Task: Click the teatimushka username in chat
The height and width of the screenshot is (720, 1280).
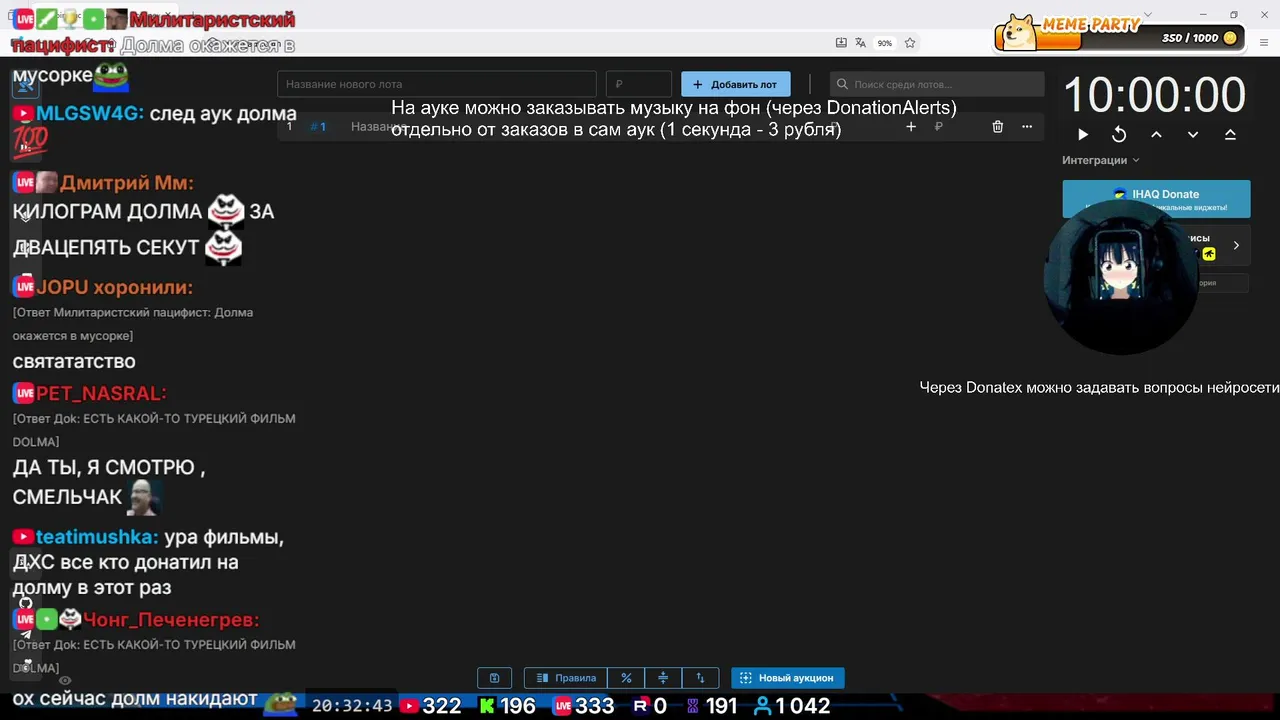Action: [97, 537]
